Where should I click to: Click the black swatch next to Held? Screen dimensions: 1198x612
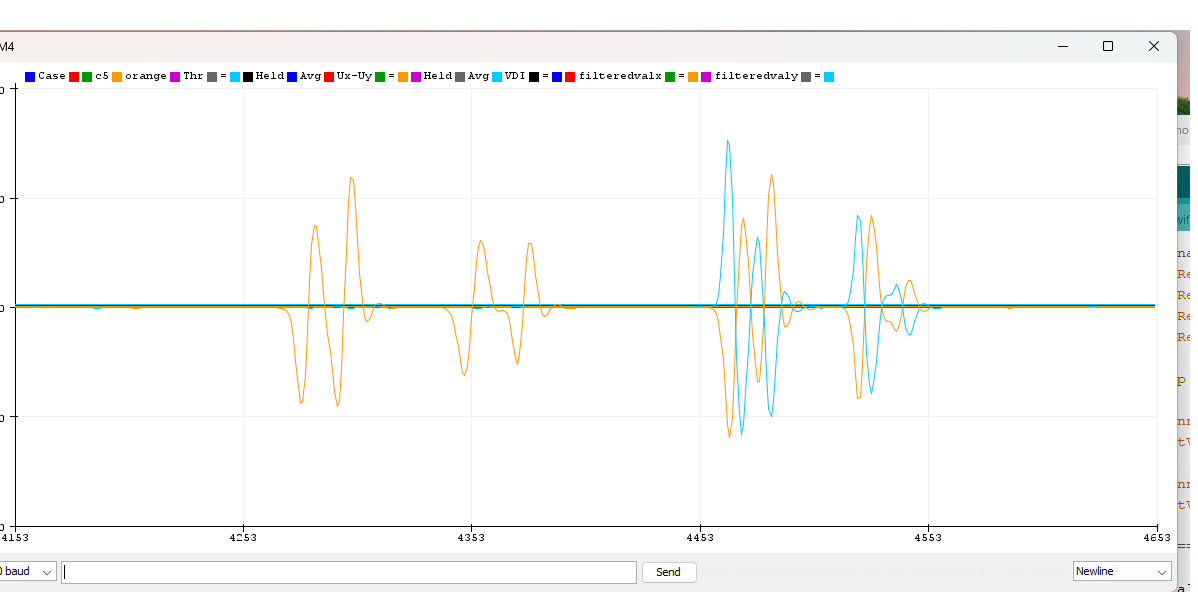point(248,76)
